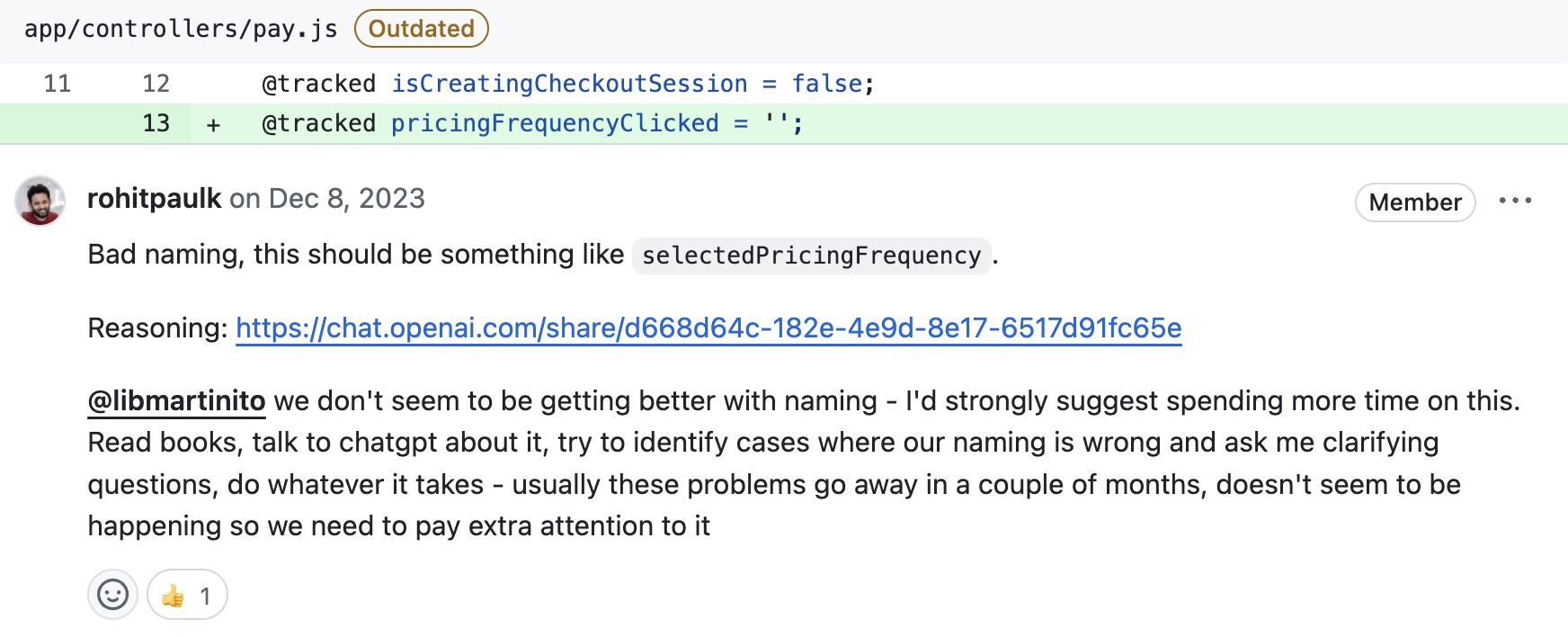Viewport: 1568px width, 637px height.
Task: Click the @libmartinito mention
Action: click(x=176, y=400)
